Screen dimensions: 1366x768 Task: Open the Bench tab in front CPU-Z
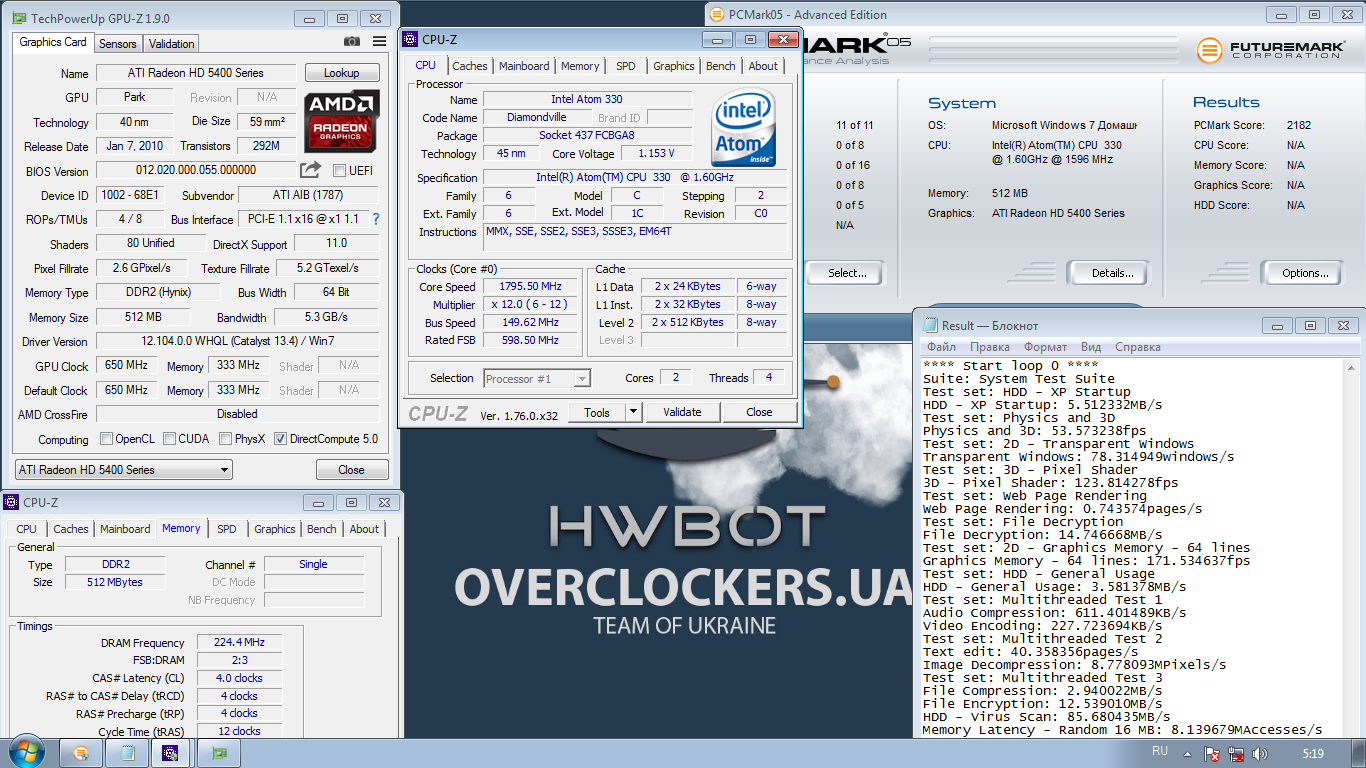(x=720, y=66)
